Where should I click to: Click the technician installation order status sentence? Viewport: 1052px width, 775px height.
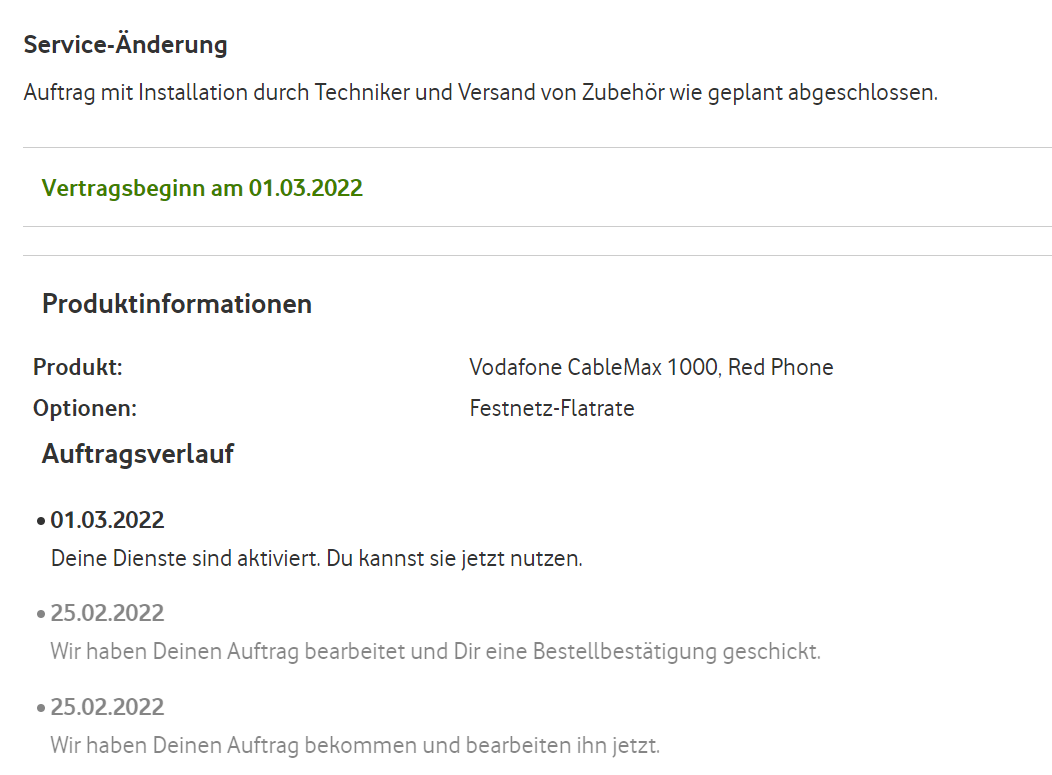(x=480, y=94)
